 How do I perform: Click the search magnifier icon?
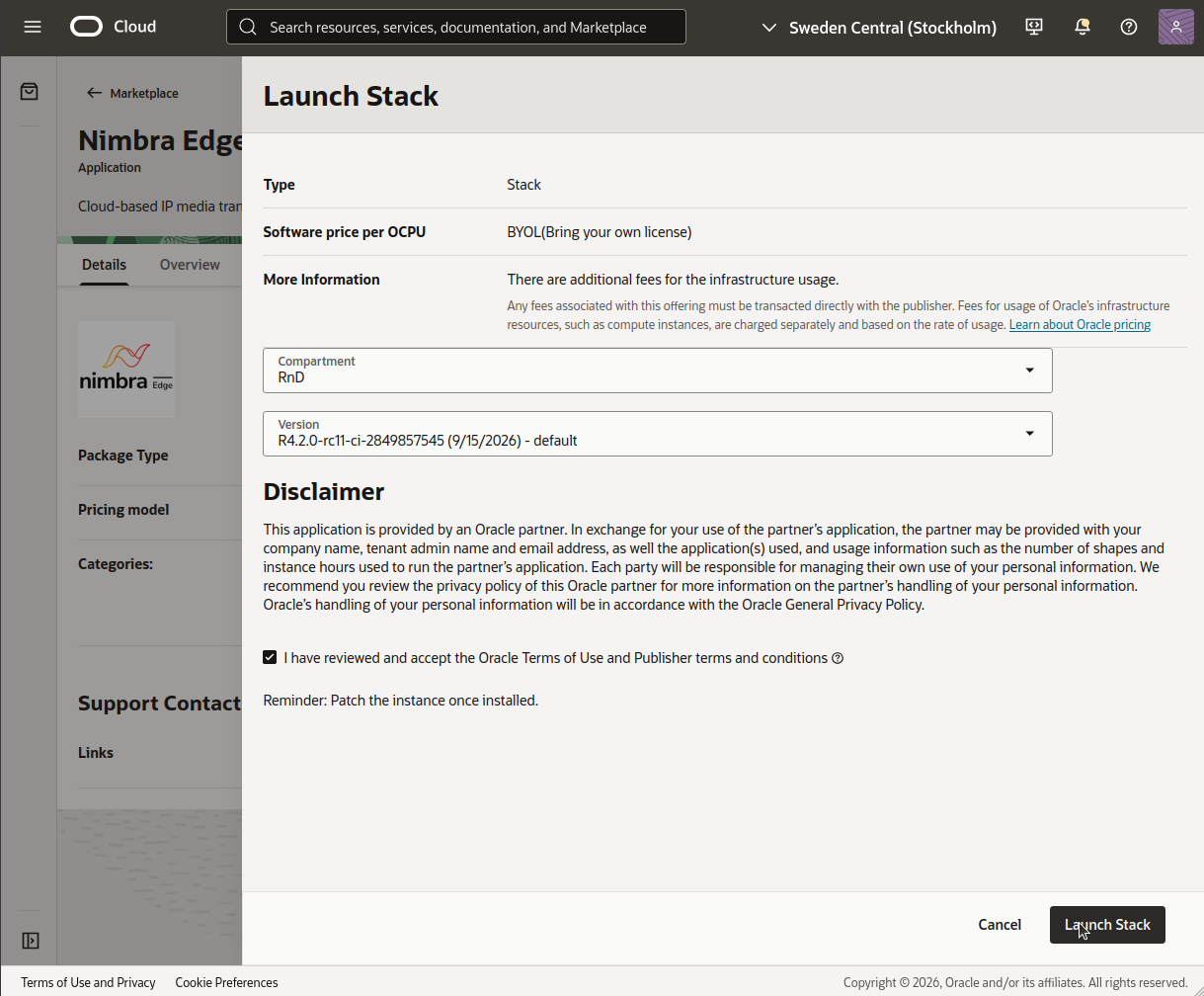click(248, 27)
